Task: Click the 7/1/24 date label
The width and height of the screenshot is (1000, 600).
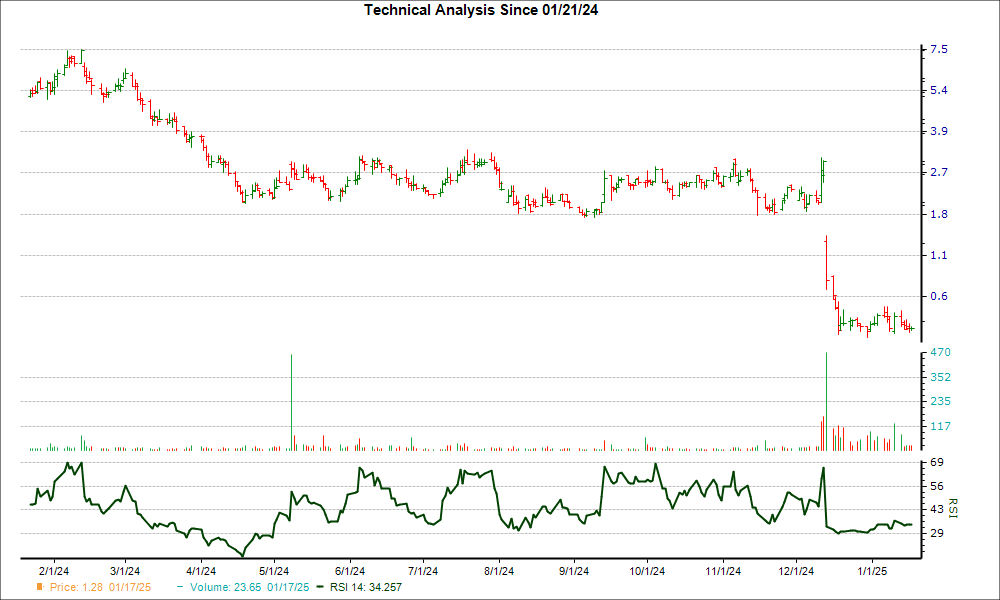Action: click(x=423, y=571)
